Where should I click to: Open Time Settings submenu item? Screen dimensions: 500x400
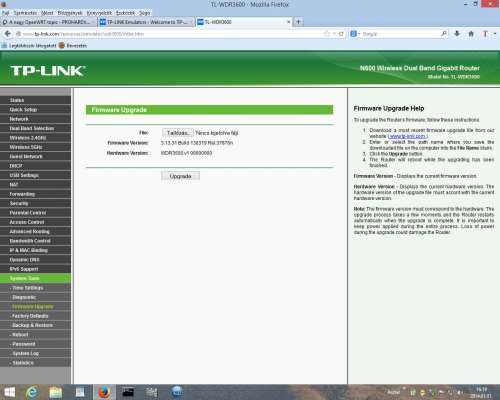(35, 288)
